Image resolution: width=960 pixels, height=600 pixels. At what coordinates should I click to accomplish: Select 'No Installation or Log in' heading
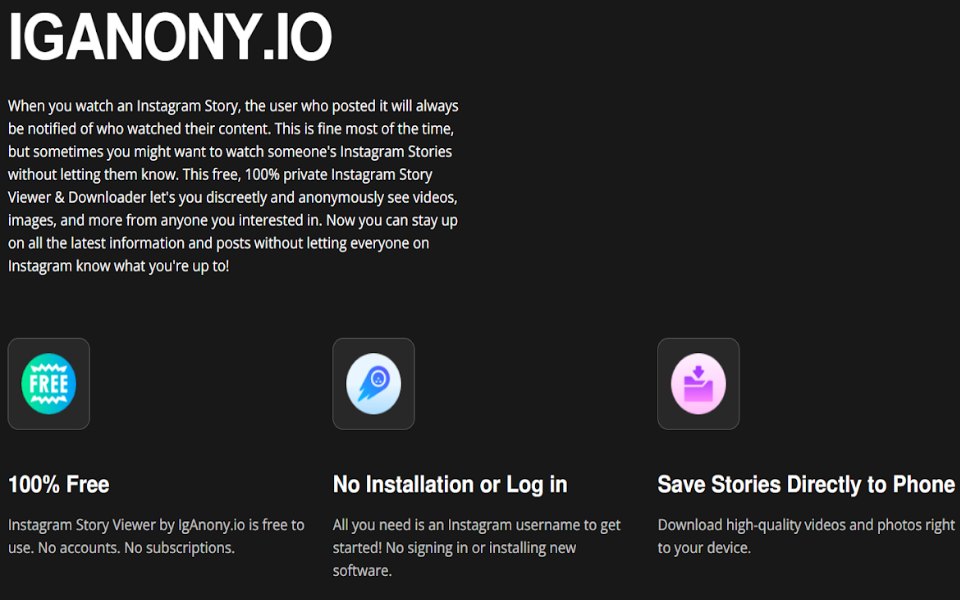coord(450,485)
